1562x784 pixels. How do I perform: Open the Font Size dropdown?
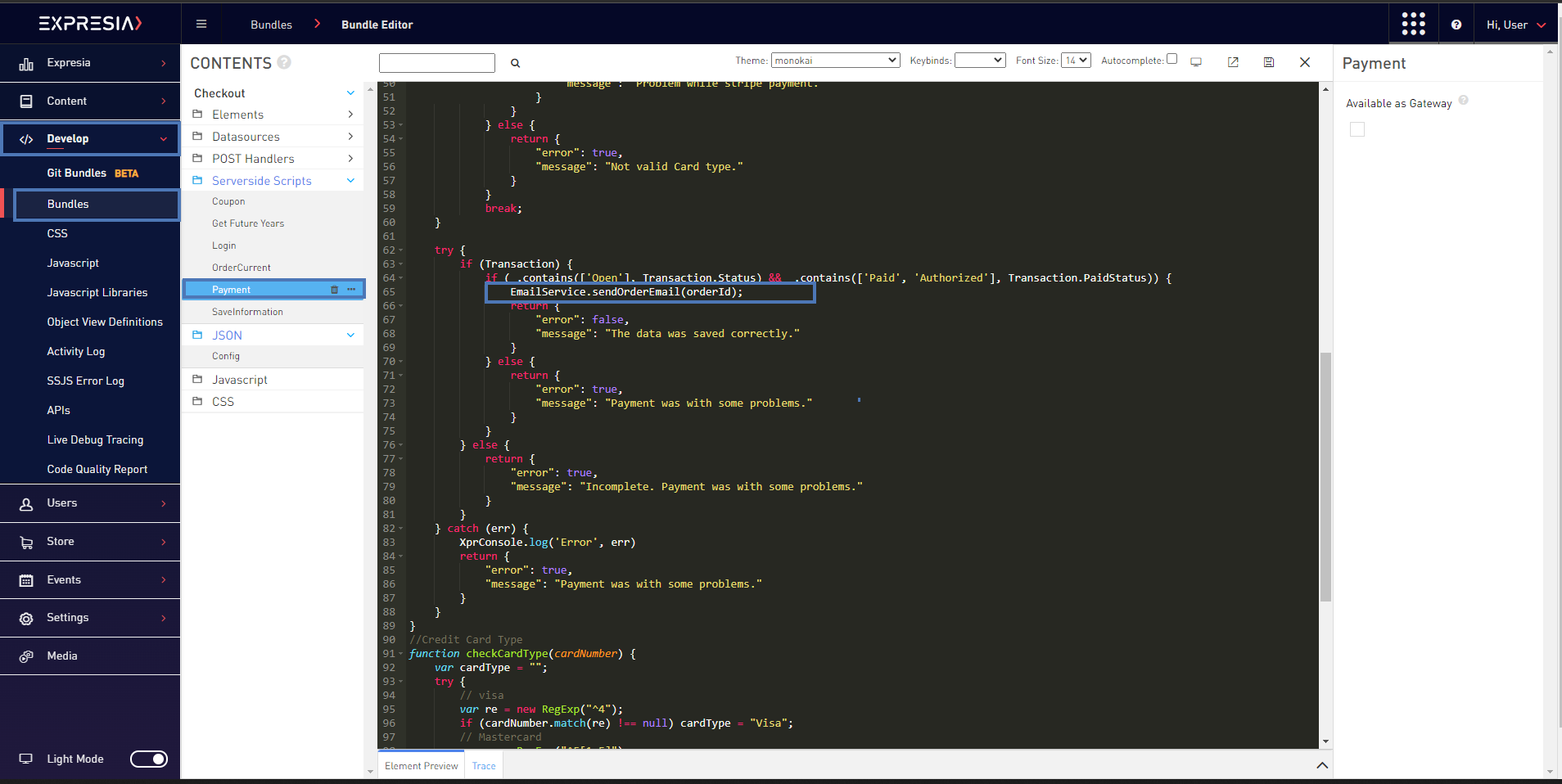click(1076, 61)
